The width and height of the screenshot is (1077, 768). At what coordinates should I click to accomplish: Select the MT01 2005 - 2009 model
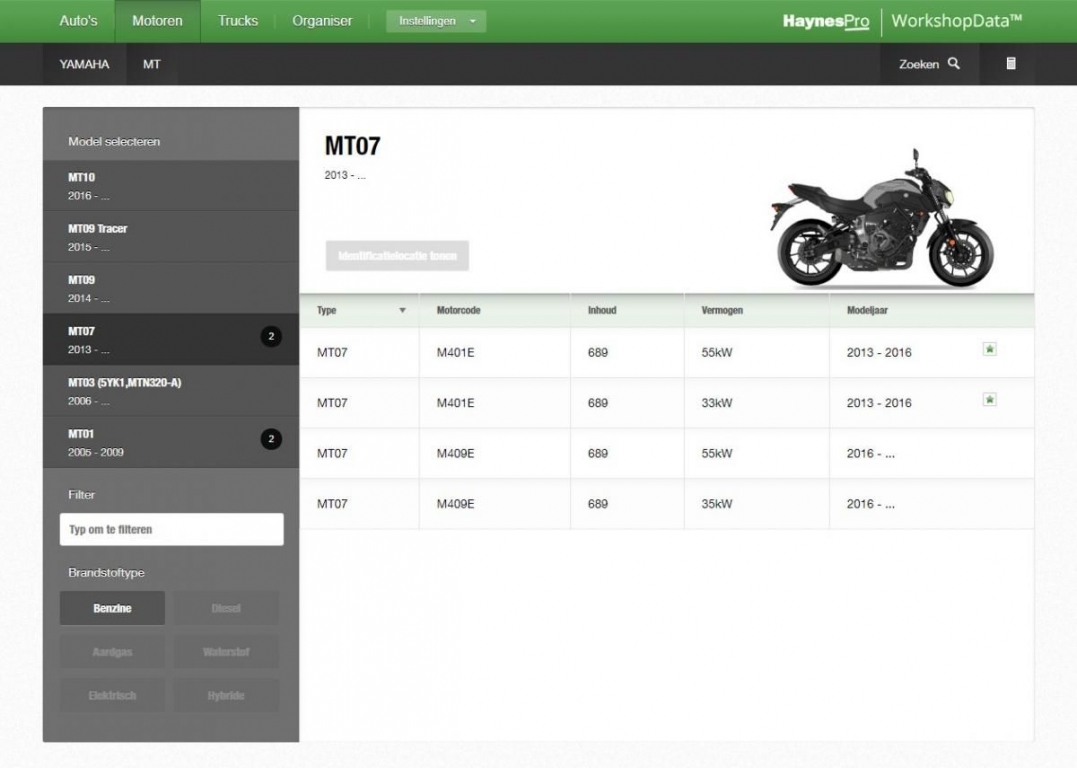coord(171,442)
